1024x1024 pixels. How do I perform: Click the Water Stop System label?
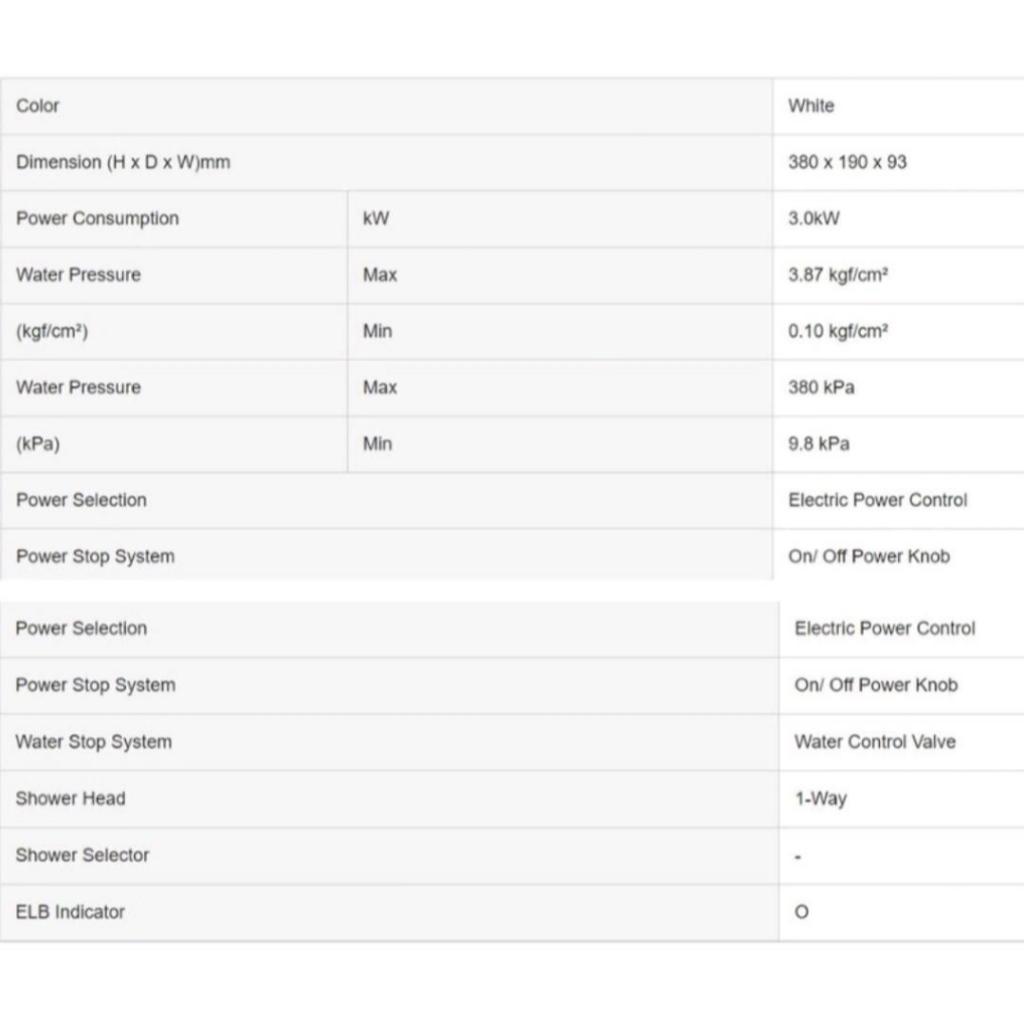click(x=93, y=742)
